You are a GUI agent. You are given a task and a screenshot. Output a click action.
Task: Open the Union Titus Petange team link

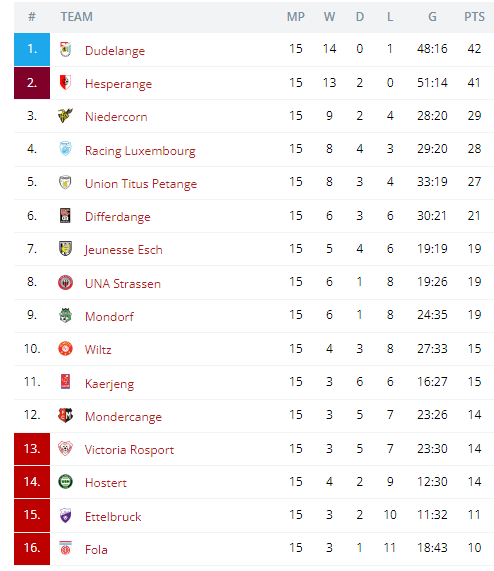[141, 184]
